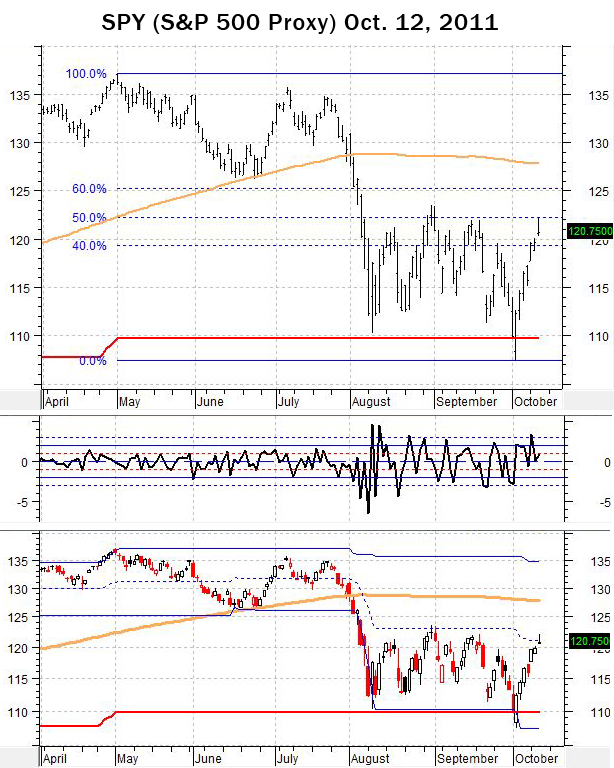Click left-axis 110 label of the top bar chart

point(20,336)
